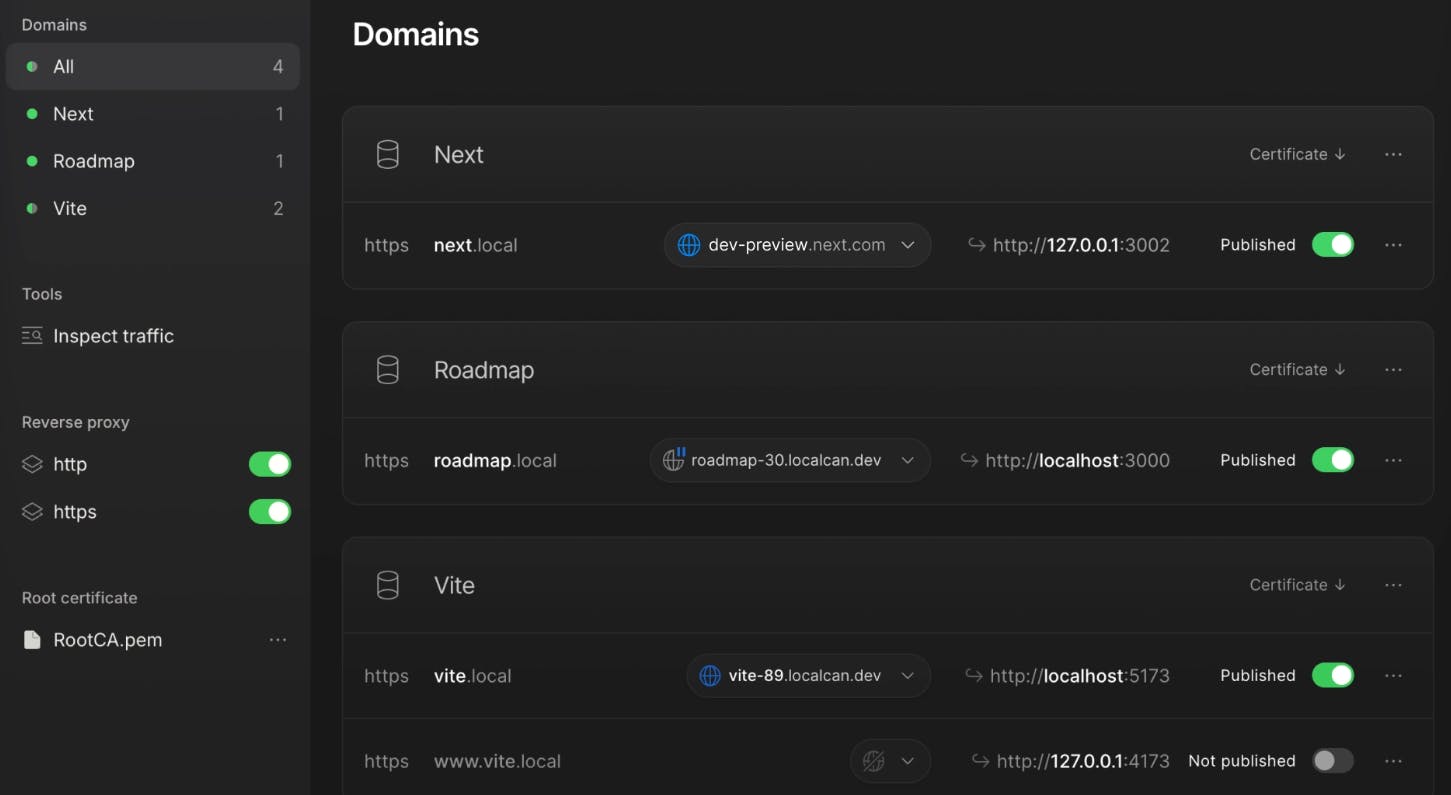Disable the http reverse proxy switch
This screenshot has height=795, width=1451.
[x=270, y=464]
